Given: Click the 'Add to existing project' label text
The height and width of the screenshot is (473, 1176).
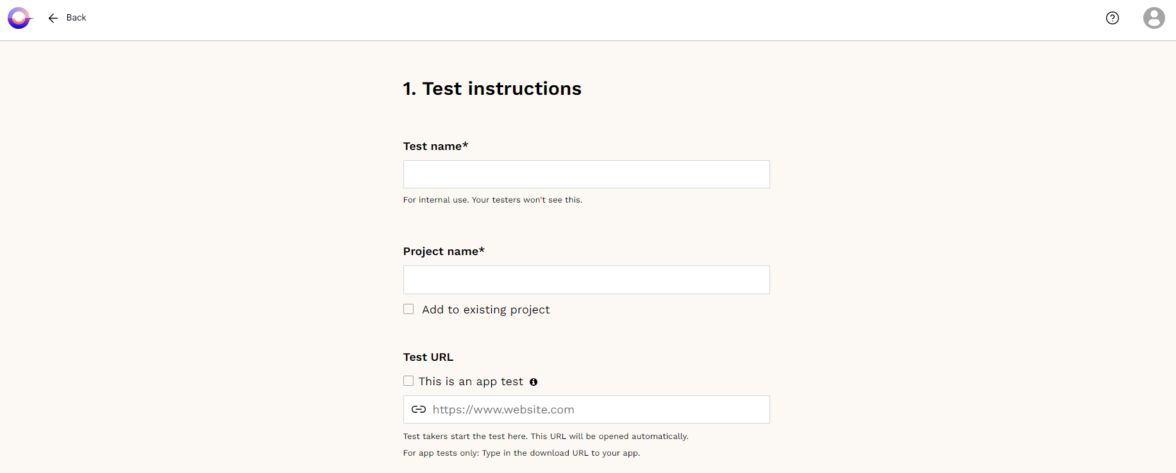Looking at the screenshot, I should [485, 310].
